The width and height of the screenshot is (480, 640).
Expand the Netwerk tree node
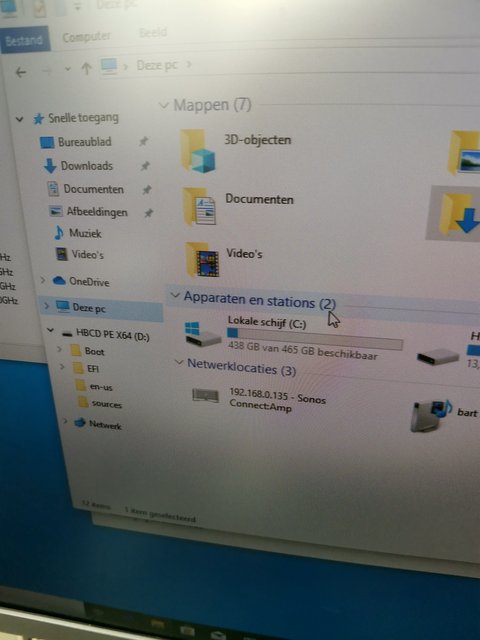[x=65, y=420]
